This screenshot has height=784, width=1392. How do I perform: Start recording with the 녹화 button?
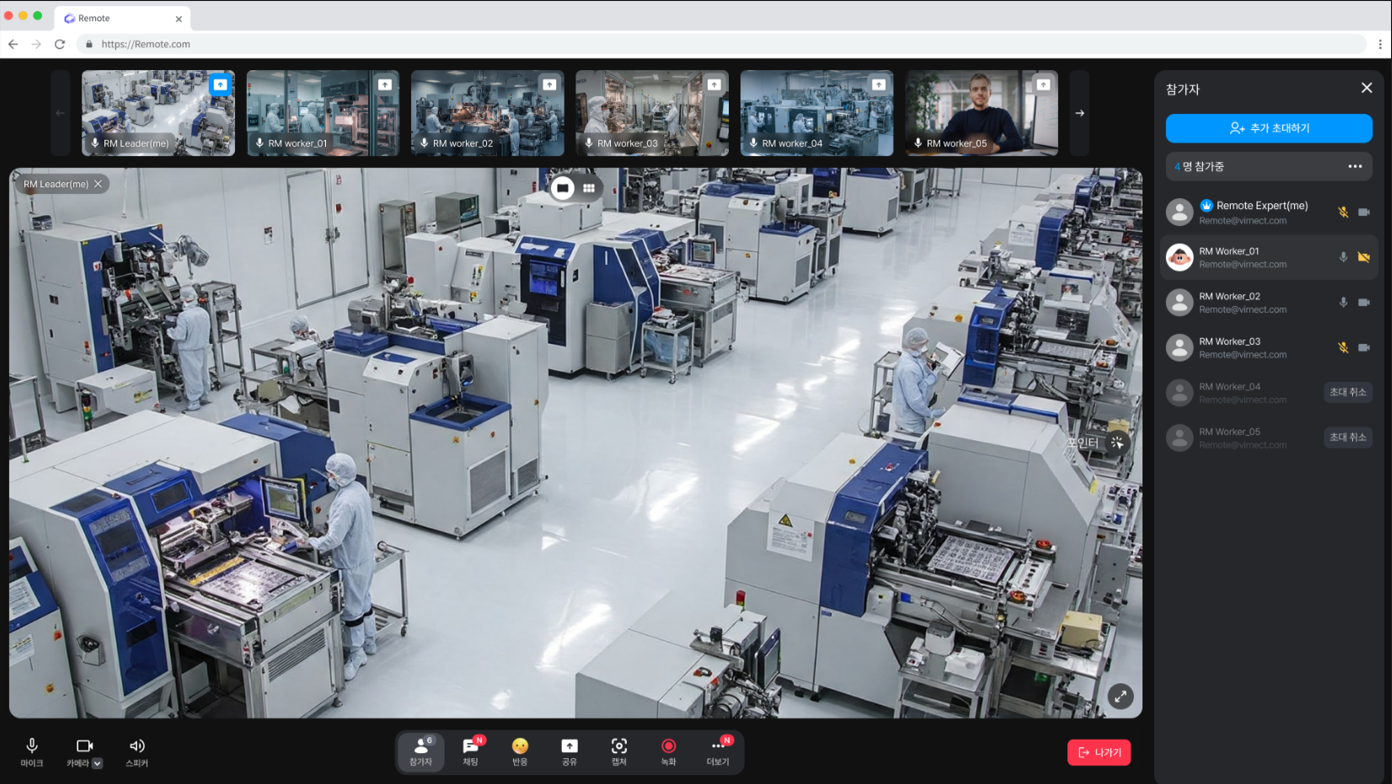point(668,751)
